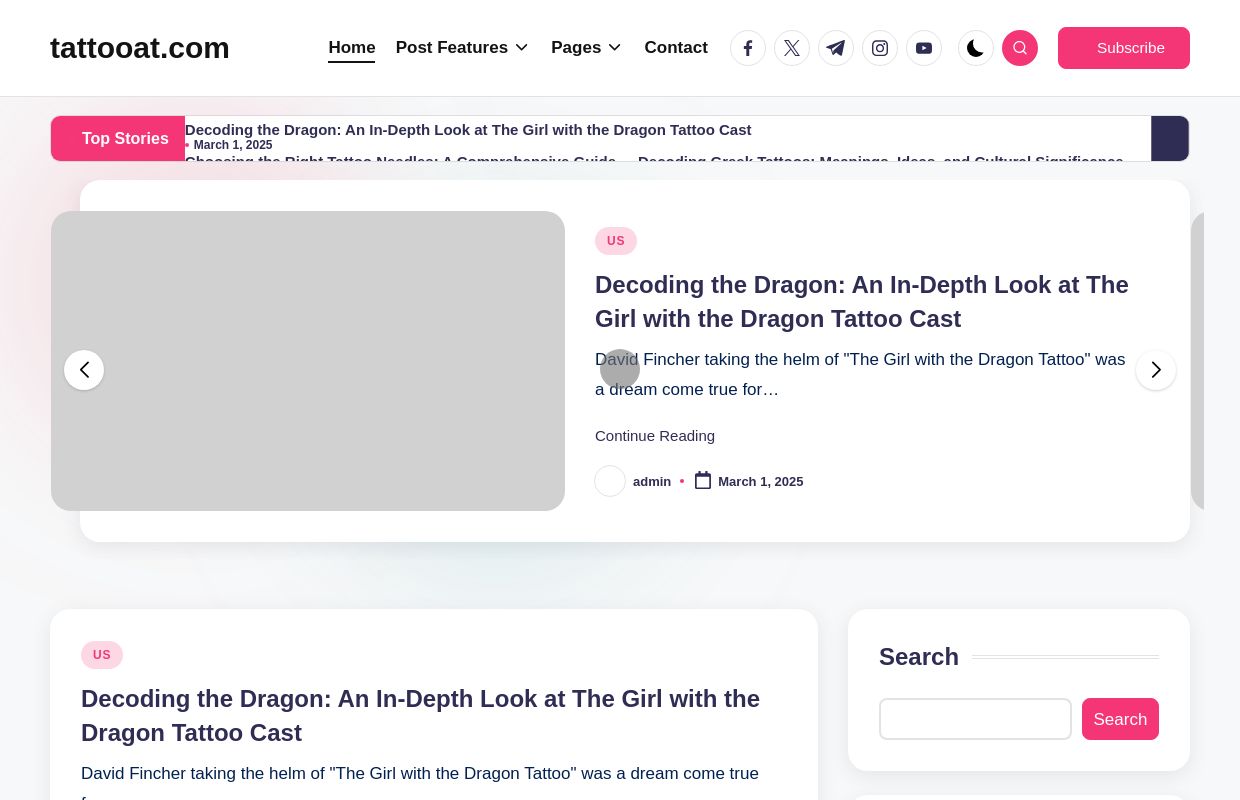Open the Telegram social icon
This screenshot has width=1240, height=800.
(x=836, y=48)
